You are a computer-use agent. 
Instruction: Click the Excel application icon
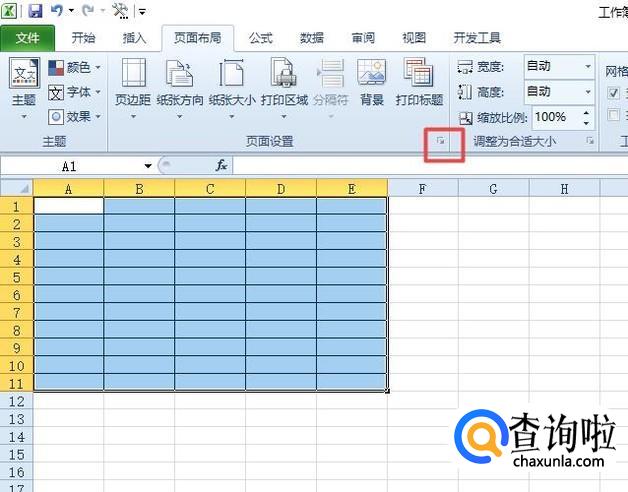point(8,10)
